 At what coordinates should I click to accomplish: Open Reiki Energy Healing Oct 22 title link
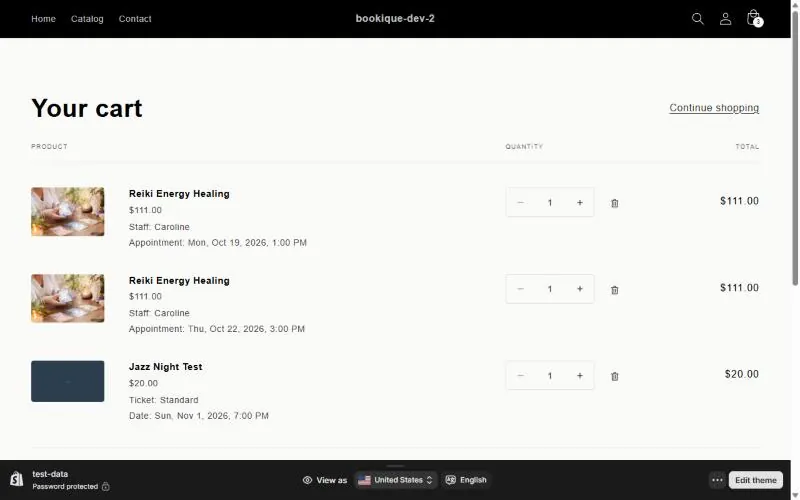[179, 281]
